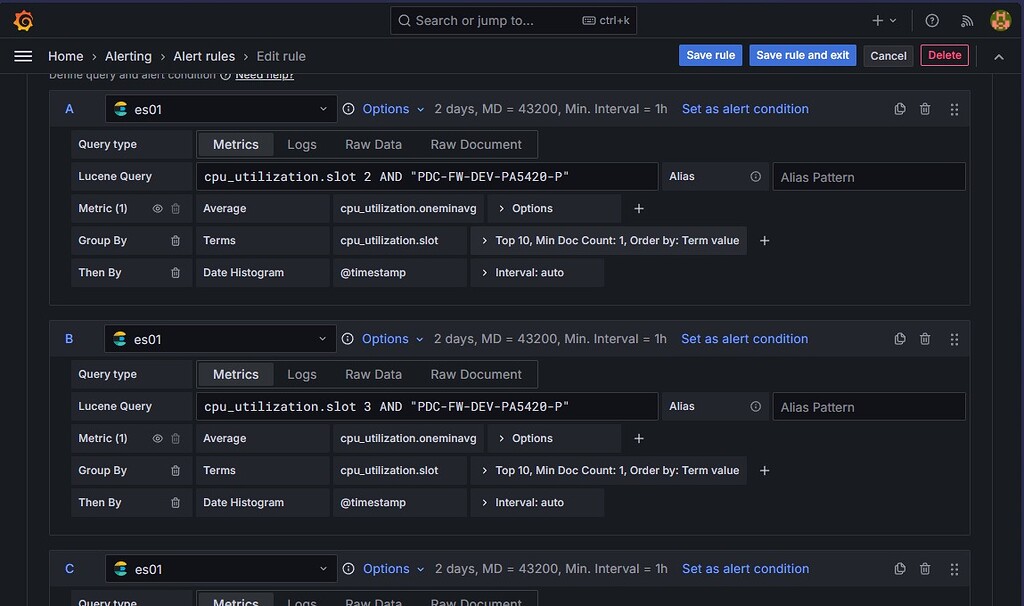Viewport: 1024px width, 606px height.
Task: Switch to the Logs tab in query A
Action: point(302,144)
